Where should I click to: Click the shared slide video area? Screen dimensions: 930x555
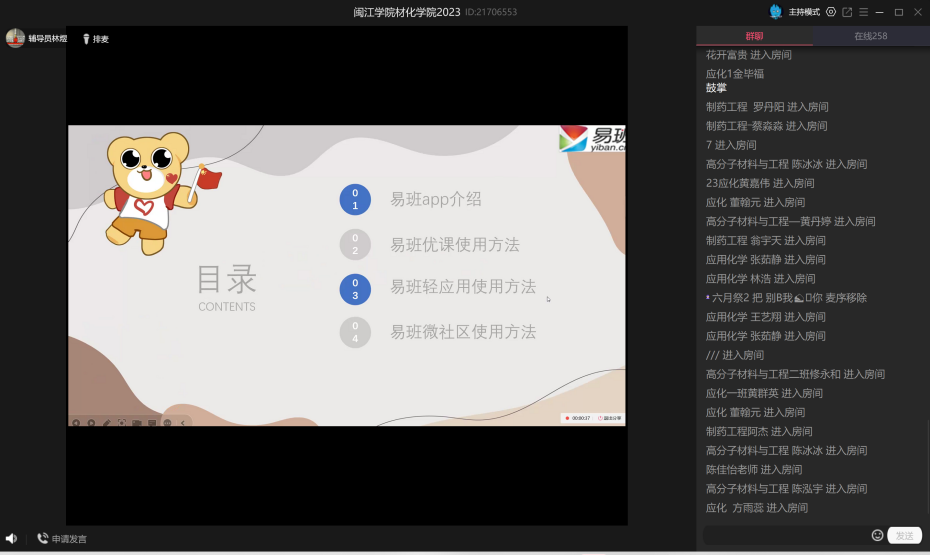coord(347,275)
